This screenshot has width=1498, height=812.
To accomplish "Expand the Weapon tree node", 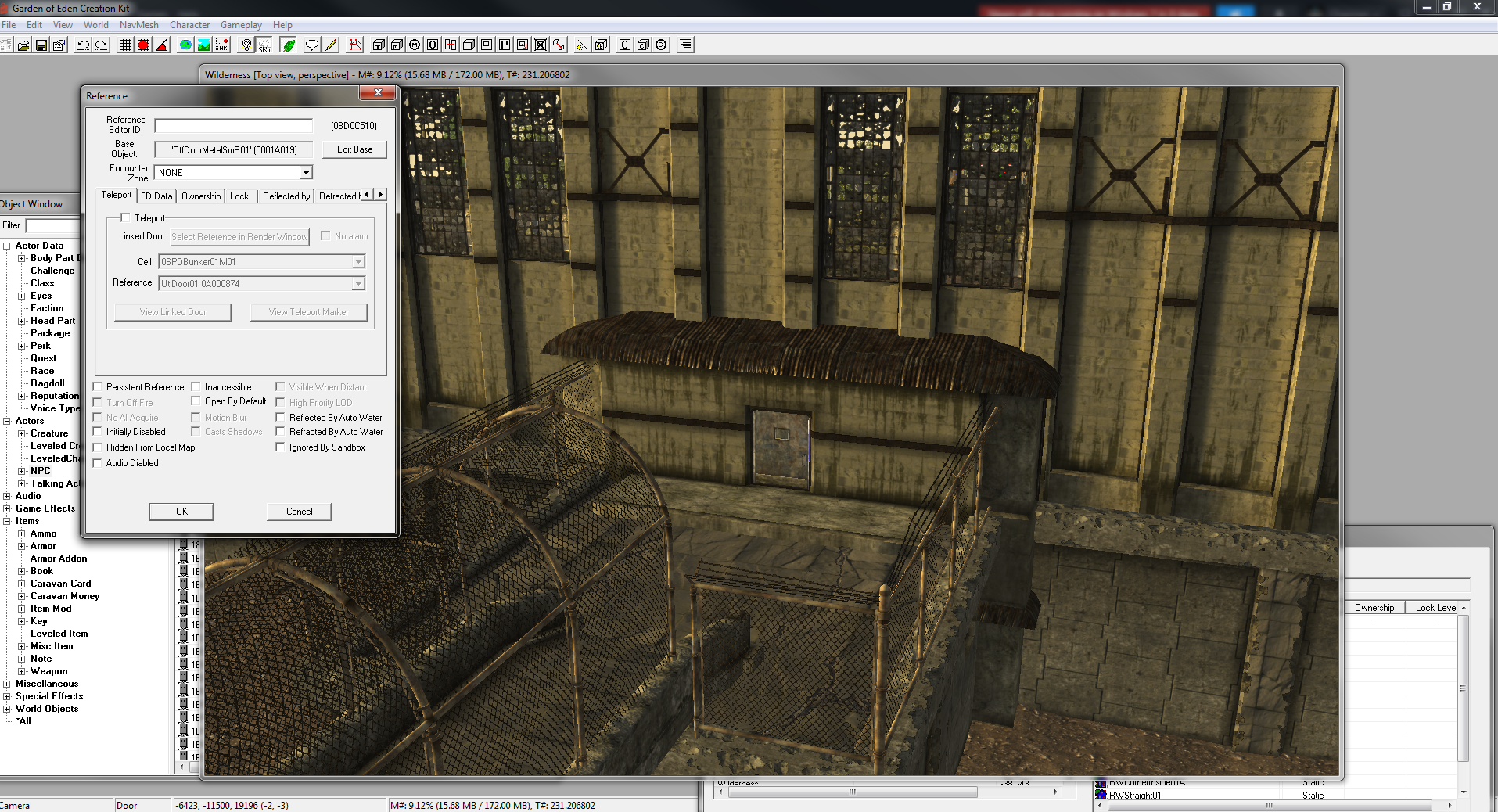I will click(x=22, y=671).
